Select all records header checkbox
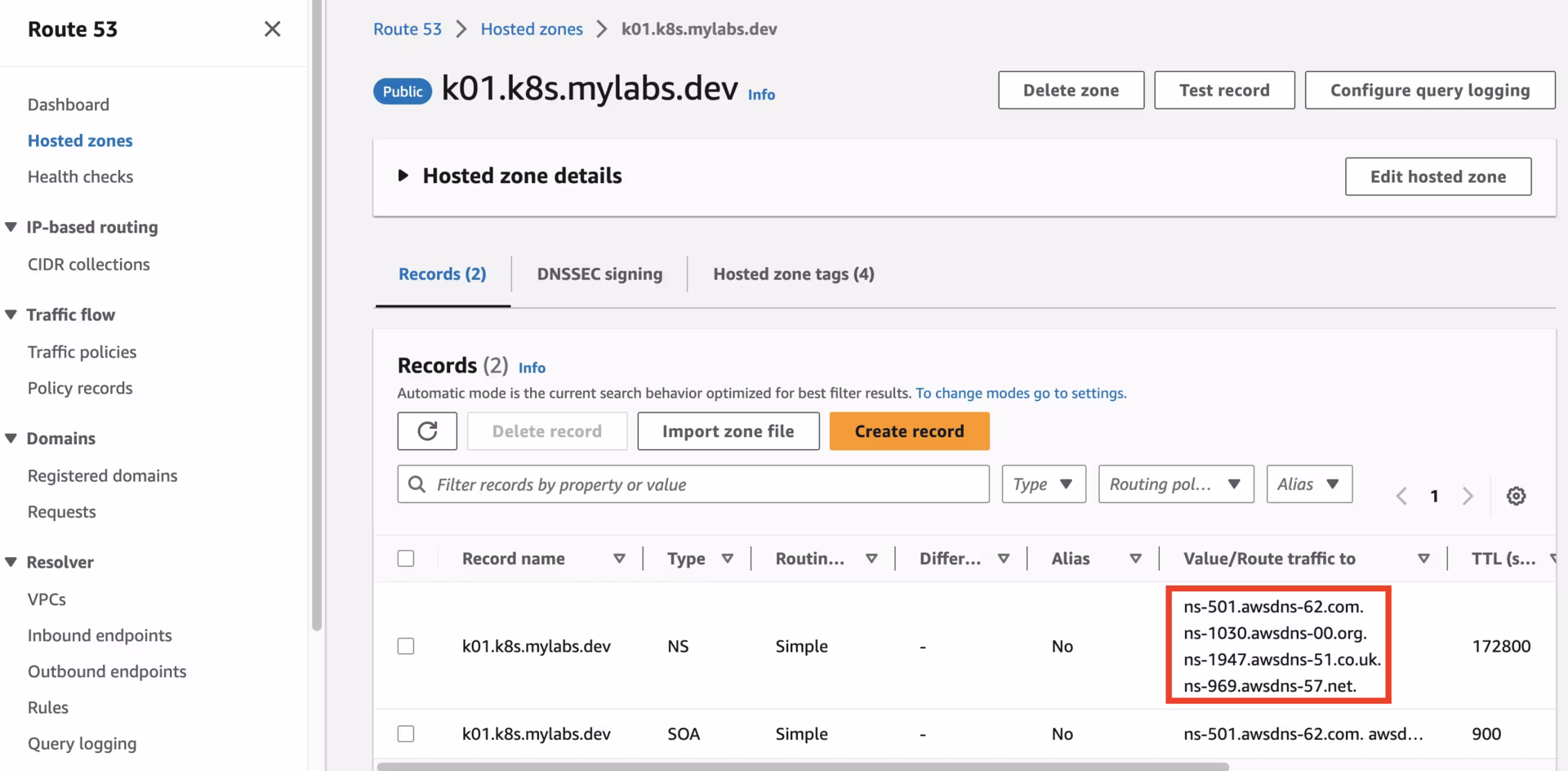 (406, 559)
